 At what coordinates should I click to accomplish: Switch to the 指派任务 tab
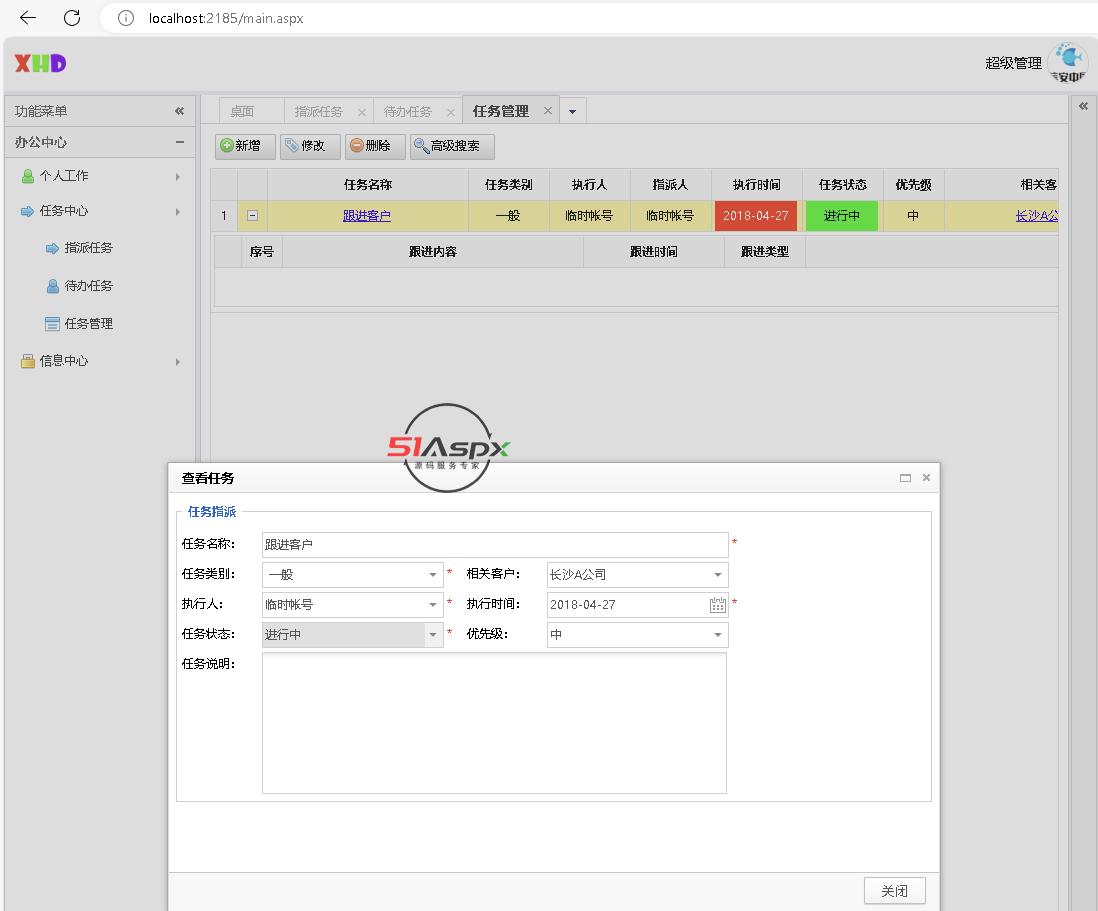pyautogui.click(x=318, y=112)
